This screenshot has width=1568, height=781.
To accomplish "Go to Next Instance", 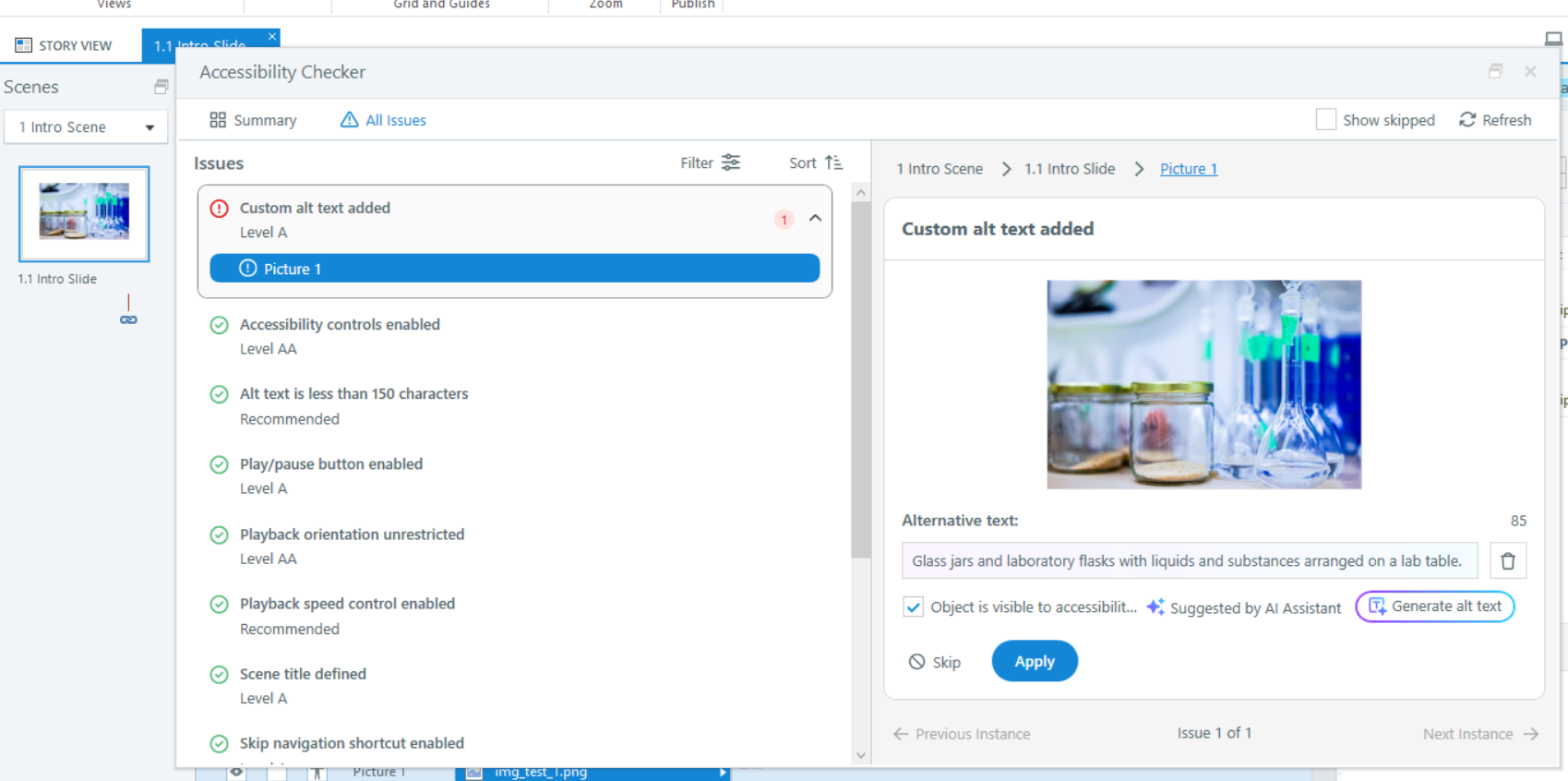I will pyautogui.click(x=1480, y=734).
